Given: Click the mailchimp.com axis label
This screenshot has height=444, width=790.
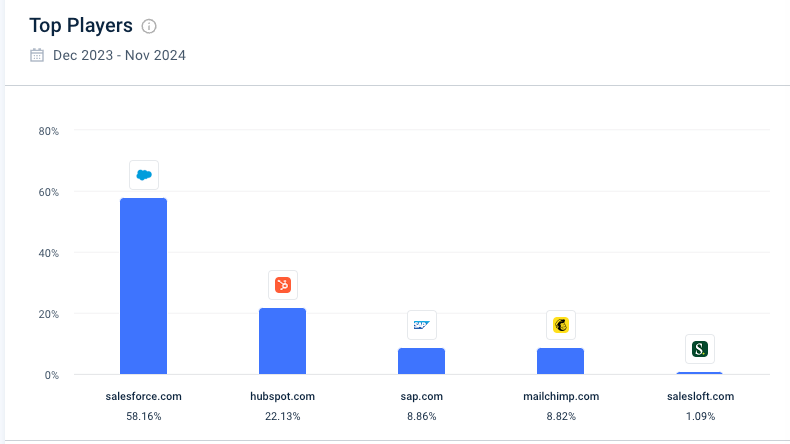Looking at the screenshot, I should click(x=561, y=396).
